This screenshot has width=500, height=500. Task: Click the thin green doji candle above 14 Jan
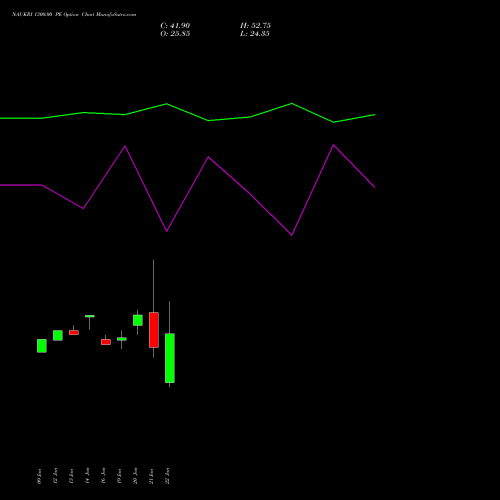click(x=90, y=316)
